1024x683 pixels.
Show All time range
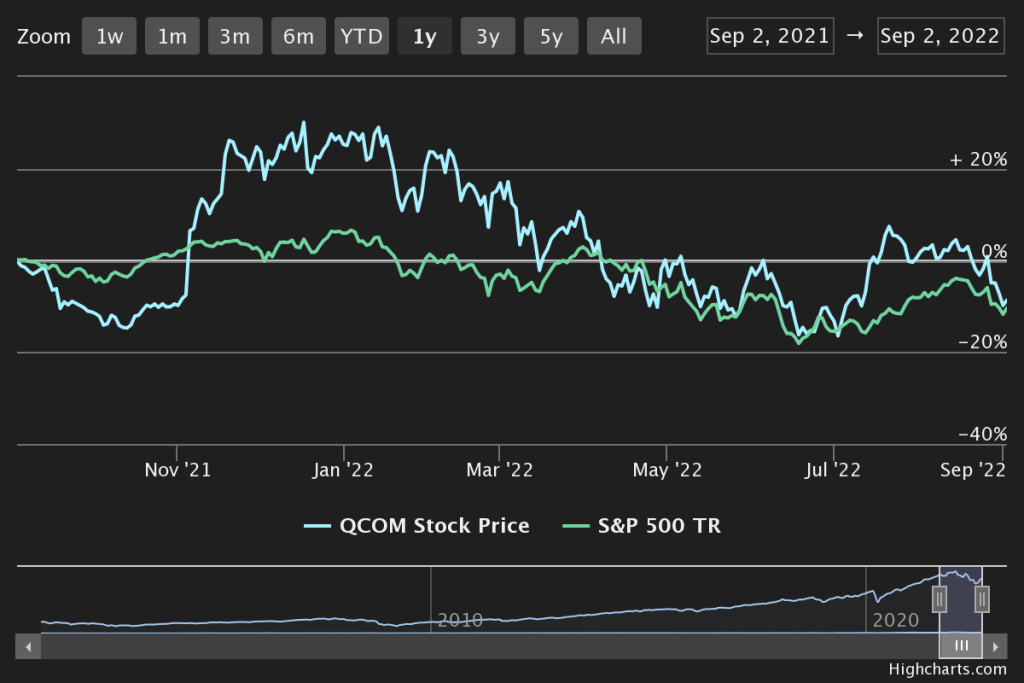(x=614, y=37)
